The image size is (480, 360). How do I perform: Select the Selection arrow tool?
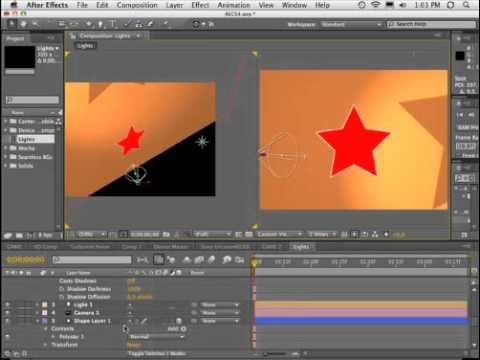[x=12, y=24]
